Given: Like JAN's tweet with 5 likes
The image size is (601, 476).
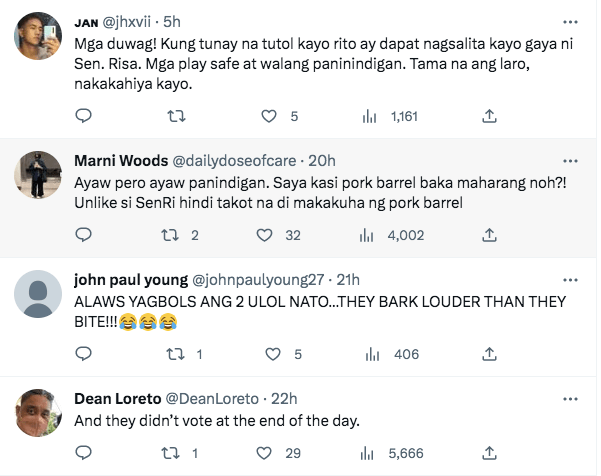Looking at the screenshot, I should tap(268, 117).
